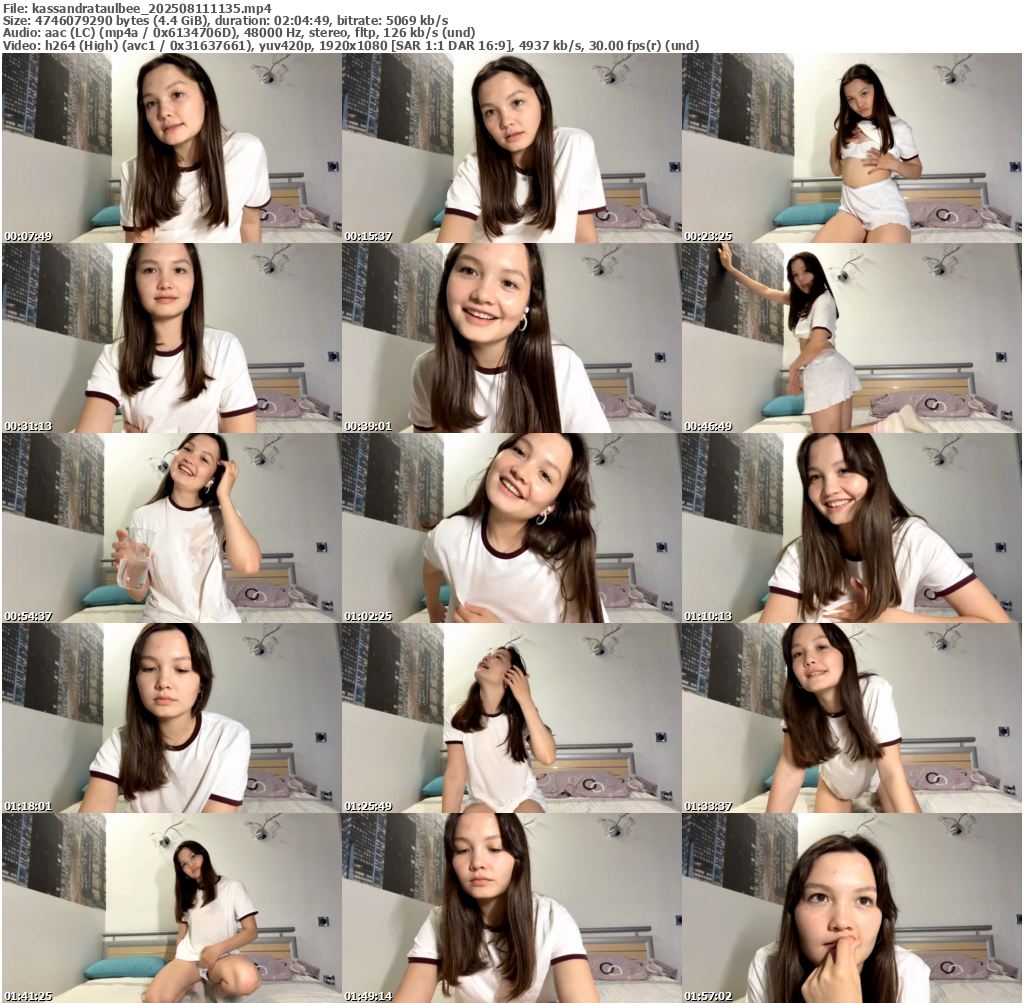1024x1003 pixels.
Task: Choose the frame stamped 01:57:02
Action: click(852, 908)
